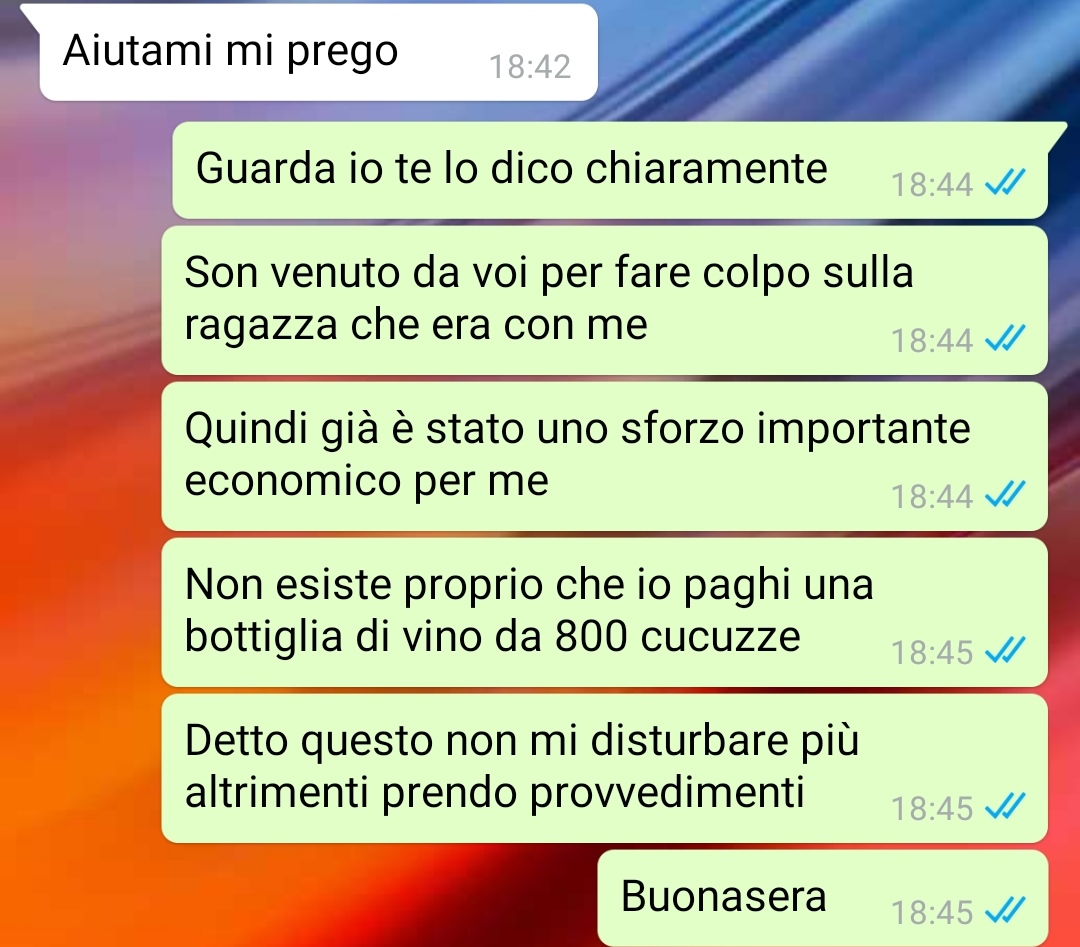Click 18:45 timestamp on 'Detto questo' message
Image resolution: width=1080 pixels, height=947 pixels.
pos(932,809)
